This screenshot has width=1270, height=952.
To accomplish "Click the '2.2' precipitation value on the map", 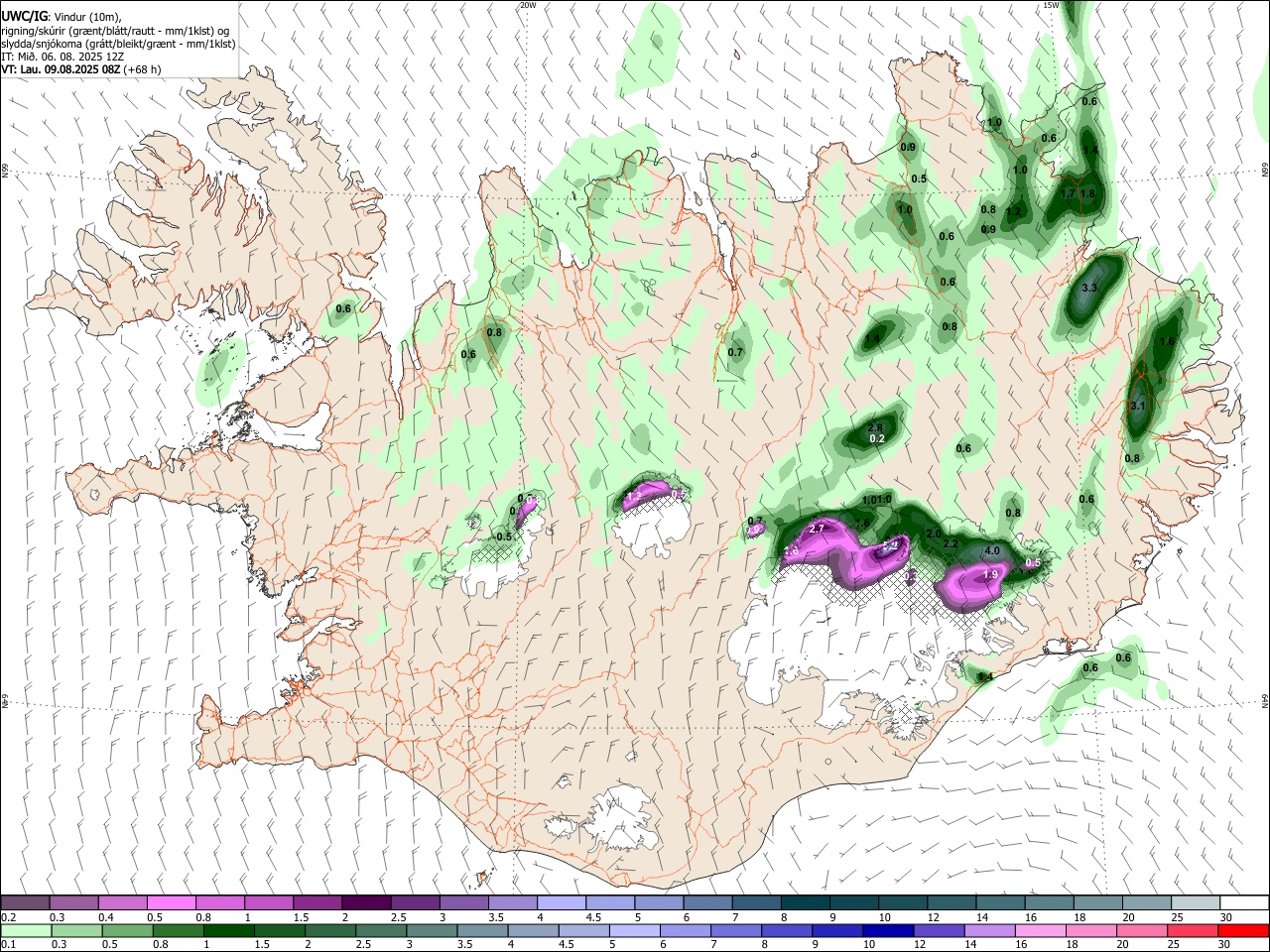I will pyautogui.click(x=950, y=543).
